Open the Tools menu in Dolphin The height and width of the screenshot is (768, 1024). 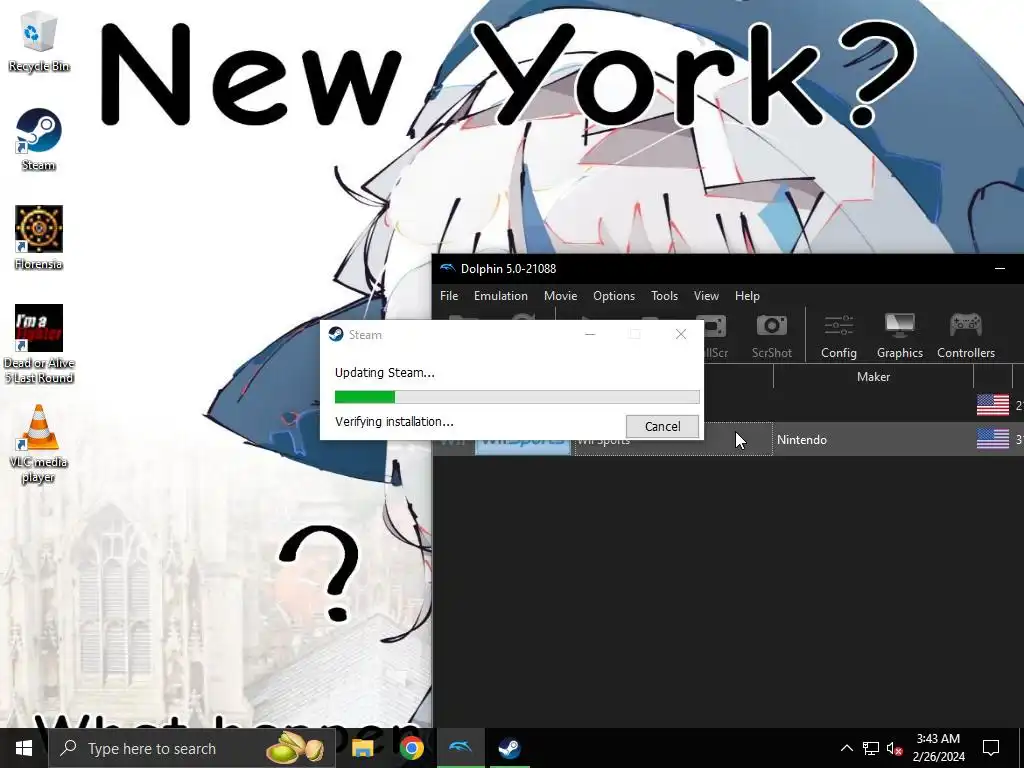(x=664, y=296)
